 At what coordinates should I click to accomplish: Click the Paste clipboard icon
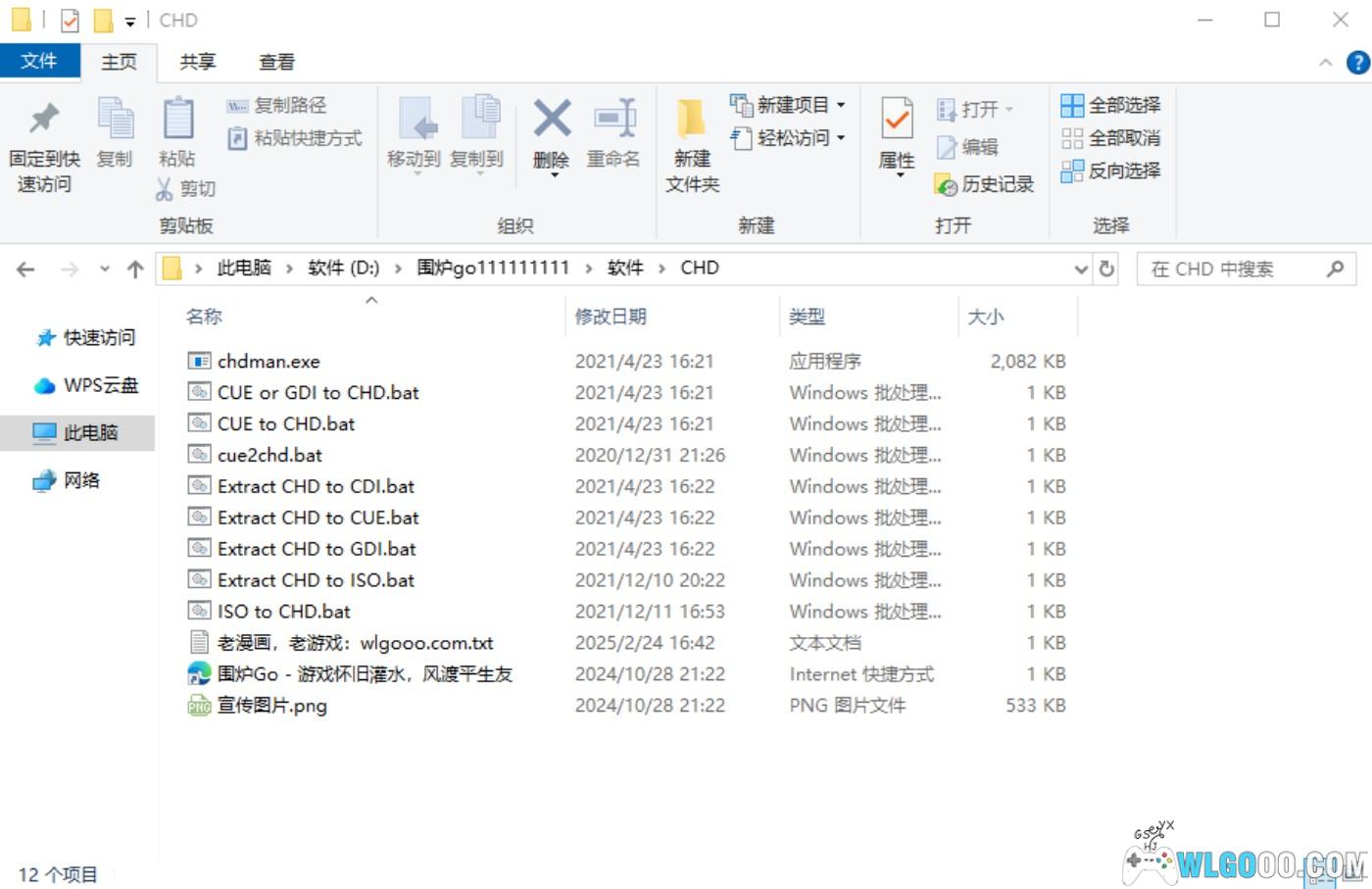[x=177, y=120]
